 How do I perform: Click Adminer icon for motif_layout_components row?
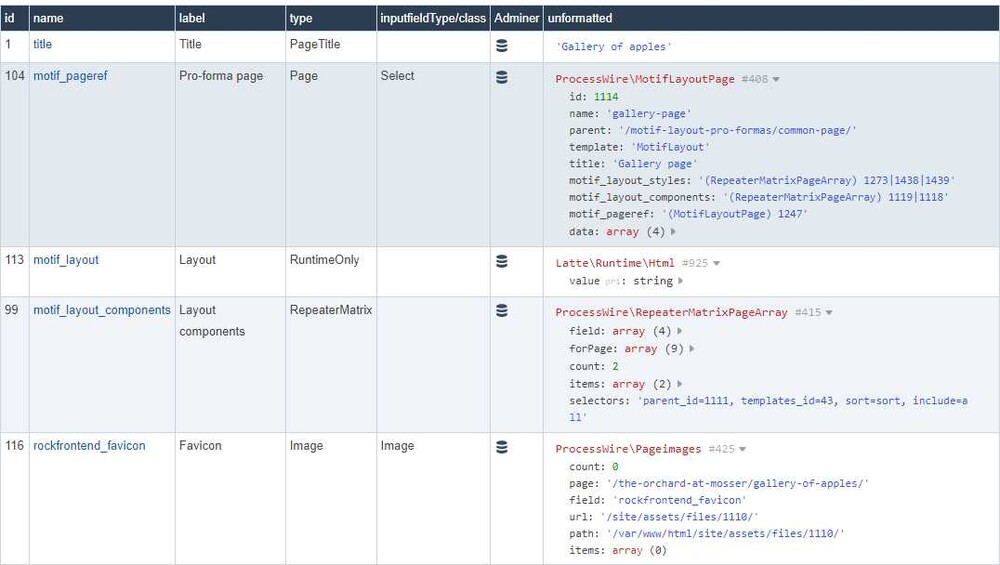point(502,311)
